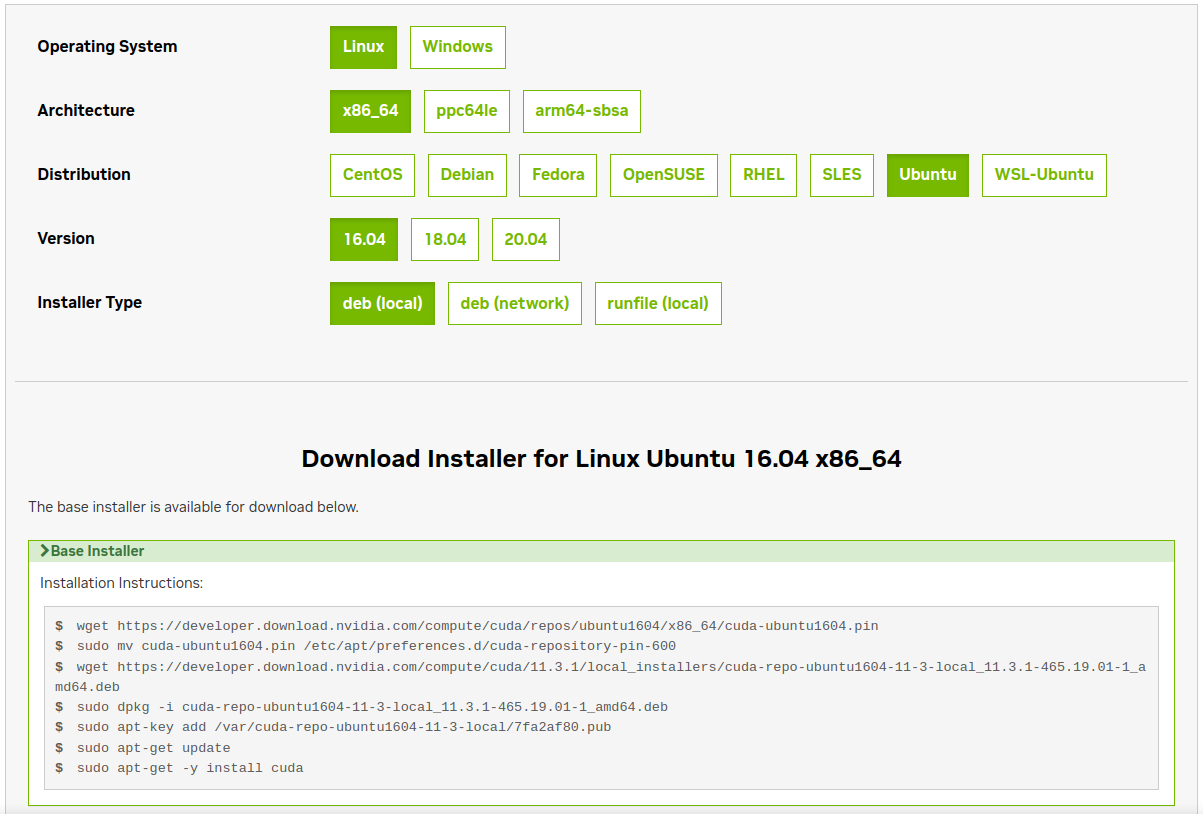The height and width of the screenshot is (814, 1203).
Task: Collapse the Base Installer section header
Action: (601, 551)
